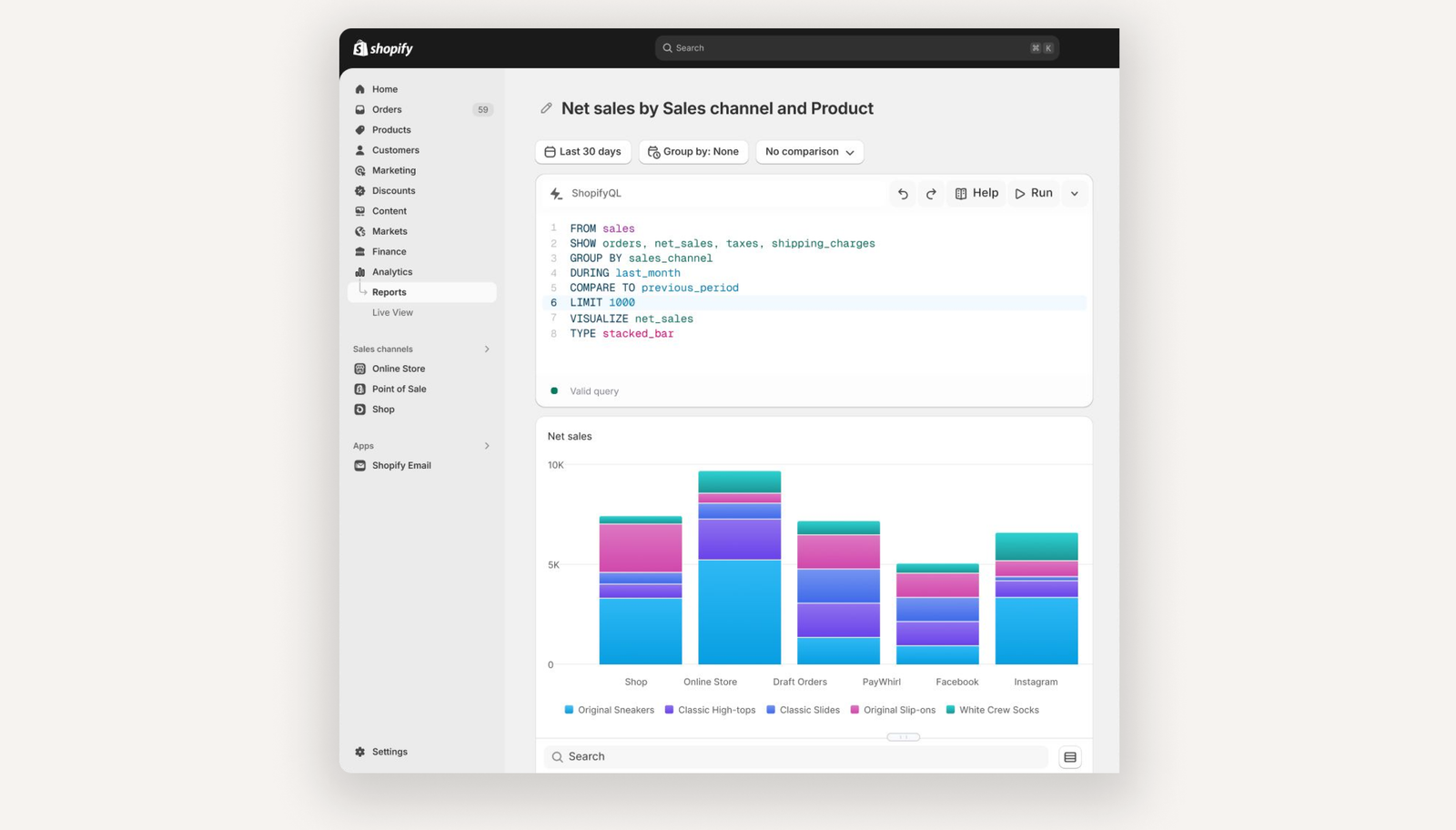Viewport: 1456px width, 830px height.
Task: Click the Shop channel icon
Action: pos(360,410)
